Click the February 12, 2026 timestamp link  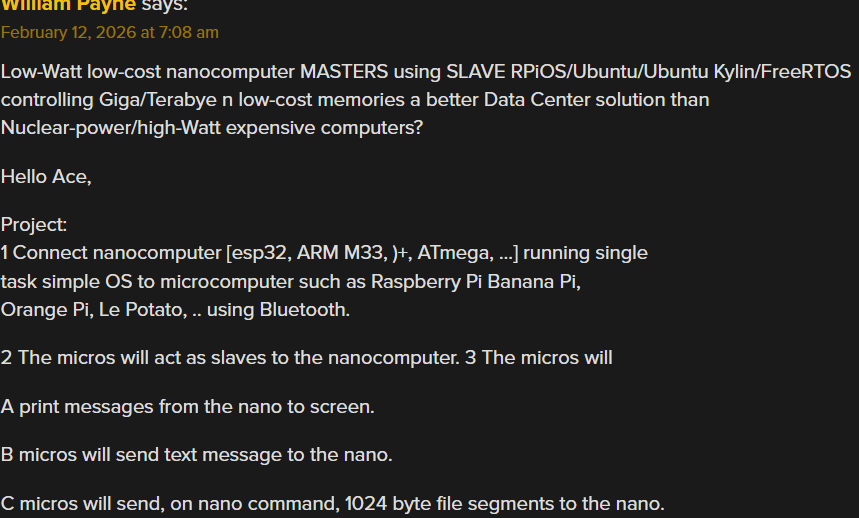110,32
